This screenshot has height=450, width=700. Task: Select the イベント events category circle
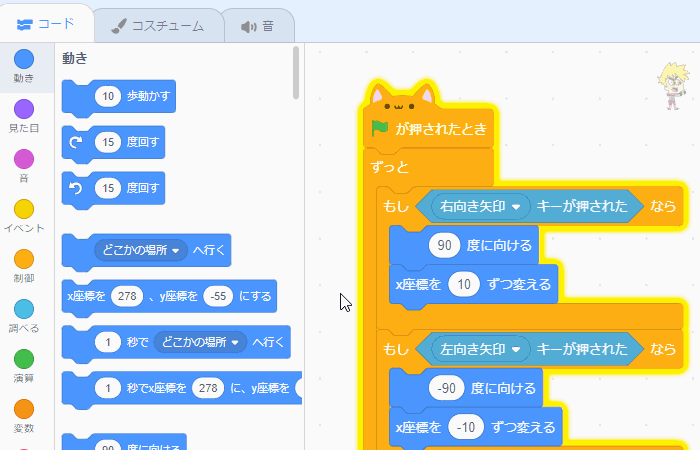(24, 209)
